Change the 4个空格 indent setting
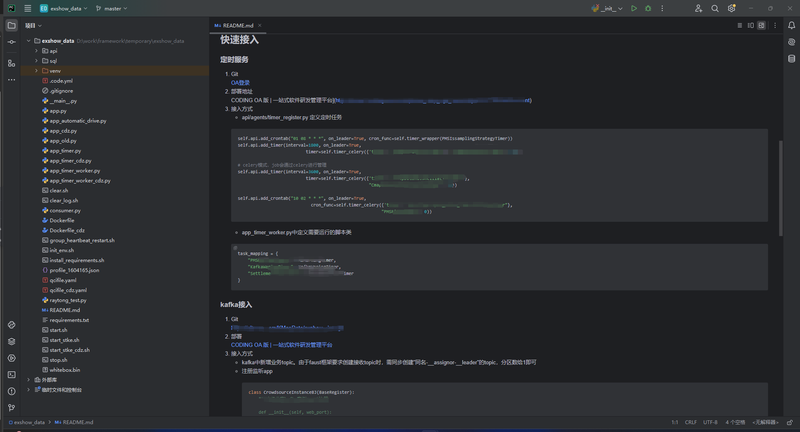 735,422
